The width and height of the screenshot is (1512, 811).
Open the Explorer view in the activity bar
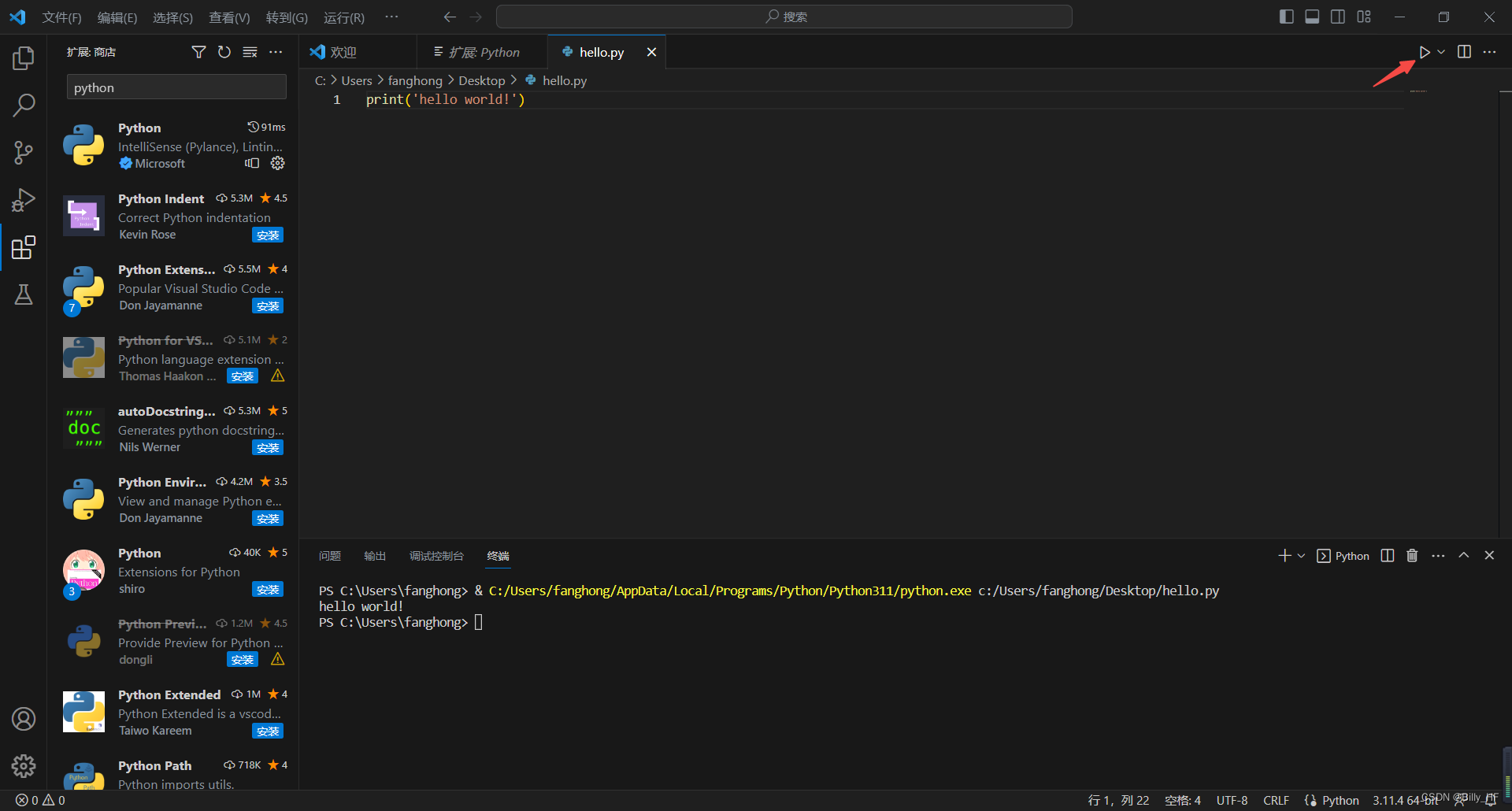(24, 57)
